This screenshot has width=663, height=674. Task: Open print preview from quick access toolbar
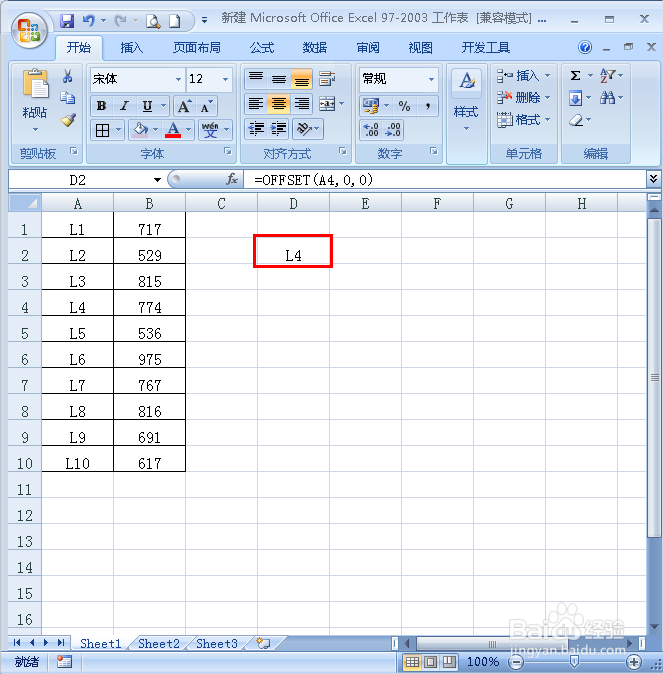[x=153, y=21]
